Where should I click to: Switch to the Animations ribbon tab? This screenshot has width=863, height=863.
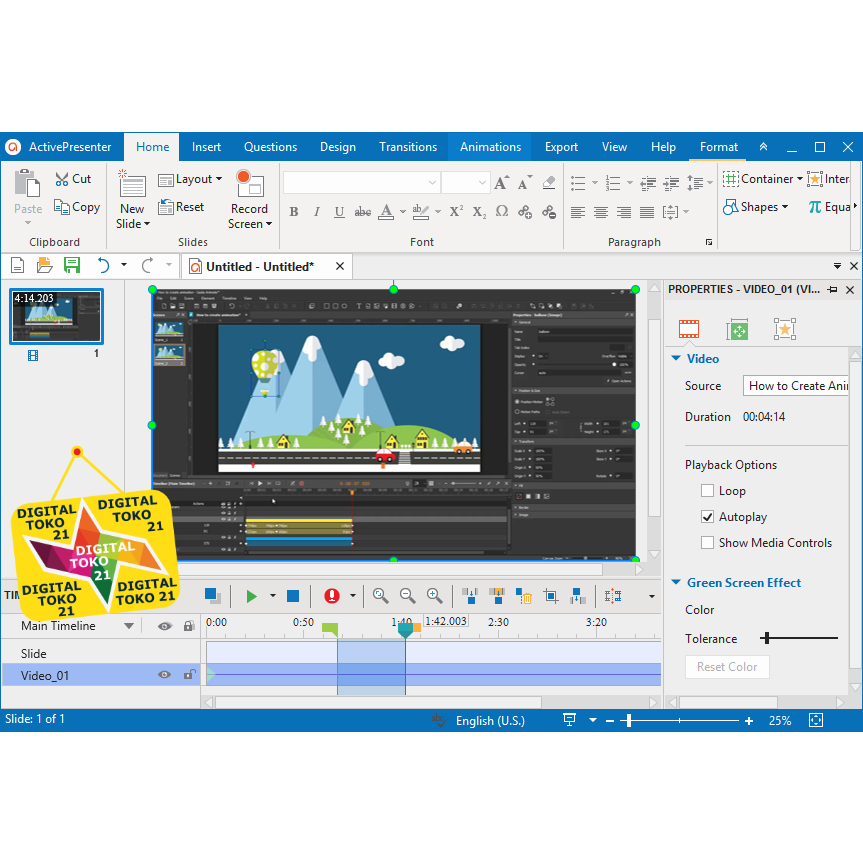[490, 147]
